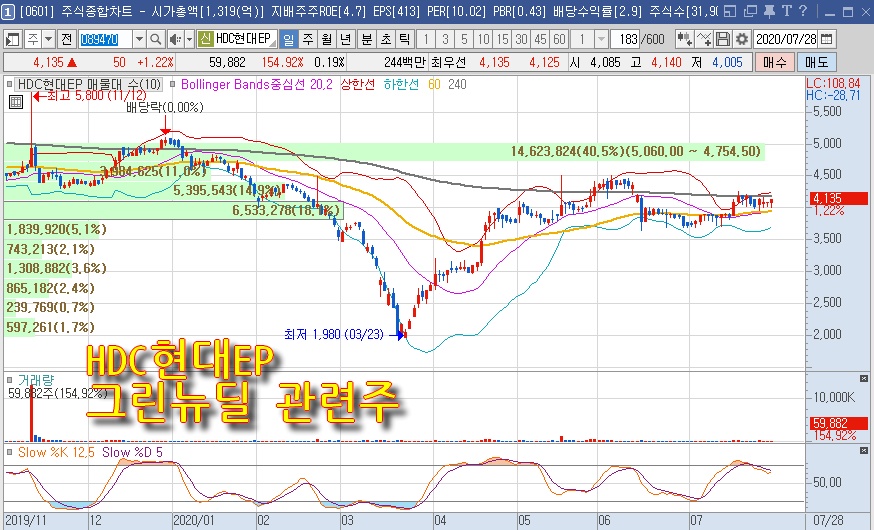This screenshot has height=530, width=874.
Task: Click the 상한선 upper band label
Action: coord(356,84)
